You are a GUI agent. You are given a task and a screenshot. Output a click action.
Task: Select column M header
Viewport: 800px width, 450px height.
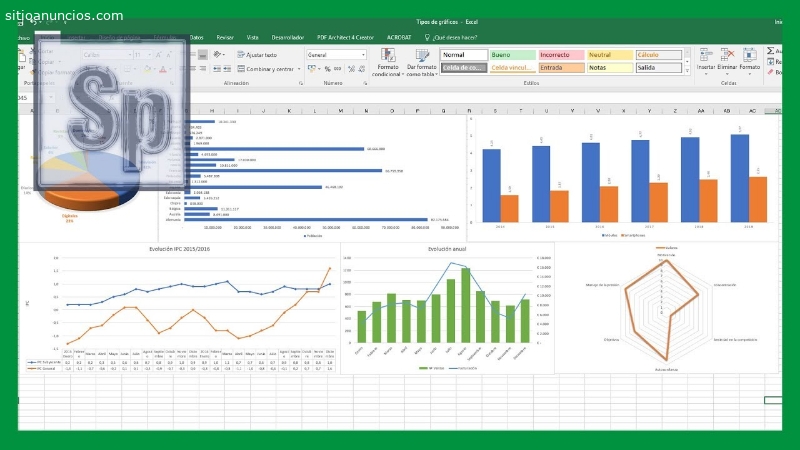point(340,111)
